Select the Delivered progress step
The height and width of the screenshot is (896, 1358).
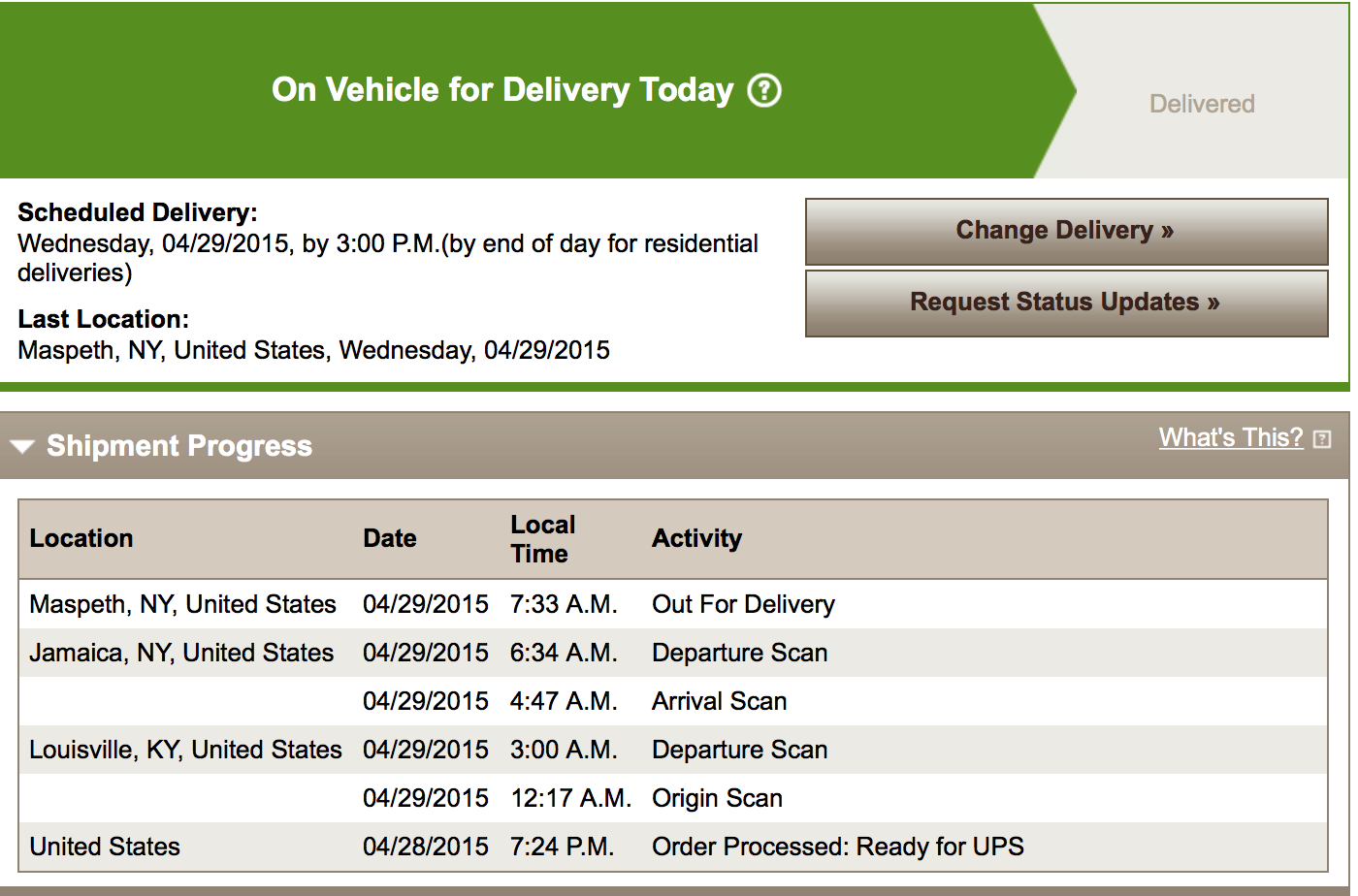[1201, 104]
